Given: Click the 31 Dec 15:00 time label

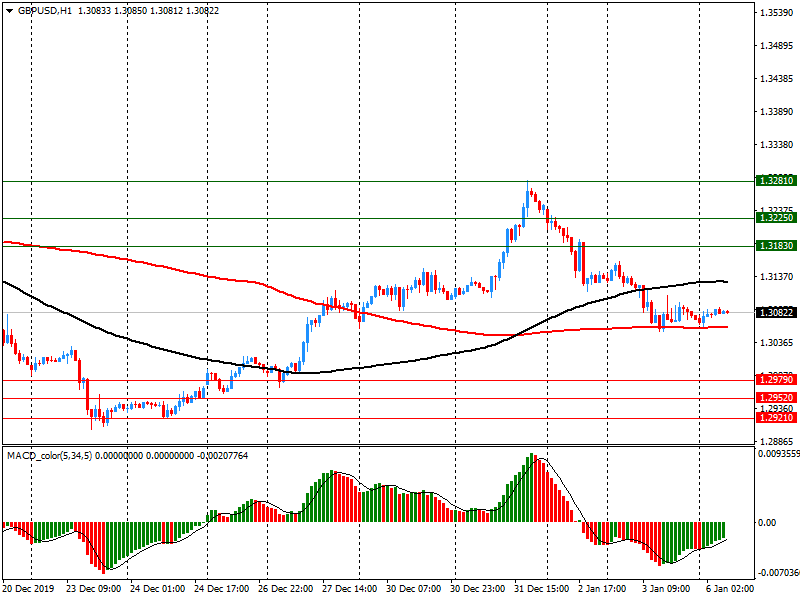Looking at the screenshot, I should pos(541,589).
